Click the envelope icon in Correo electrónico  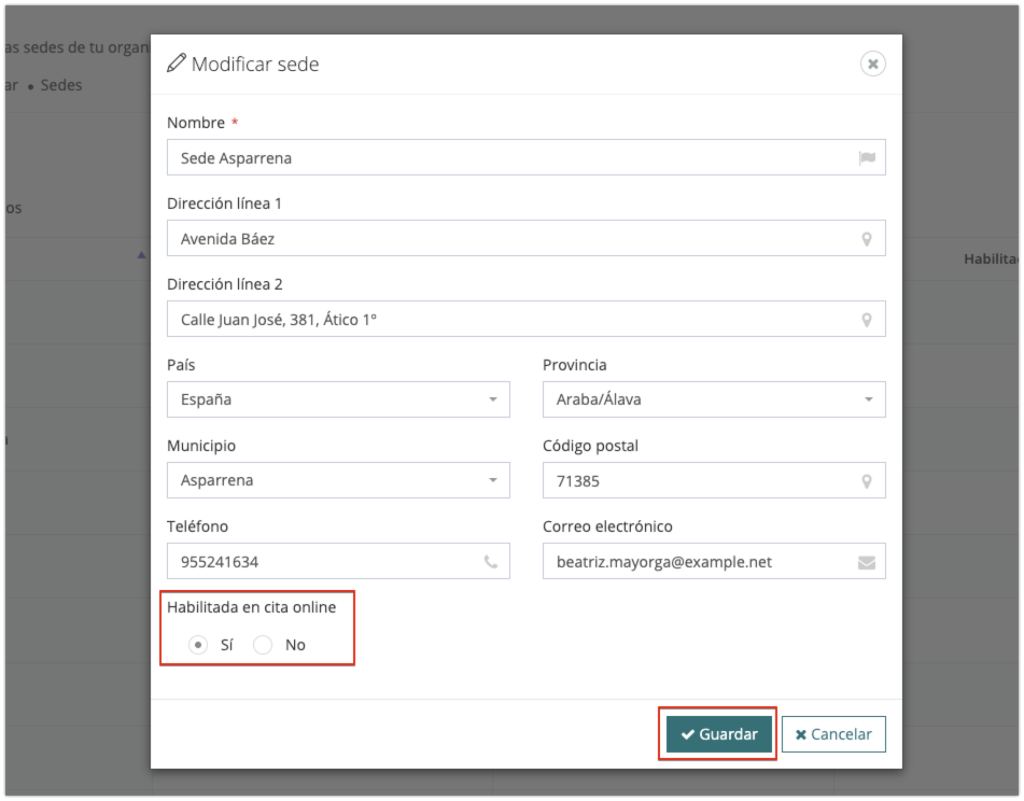867,562
